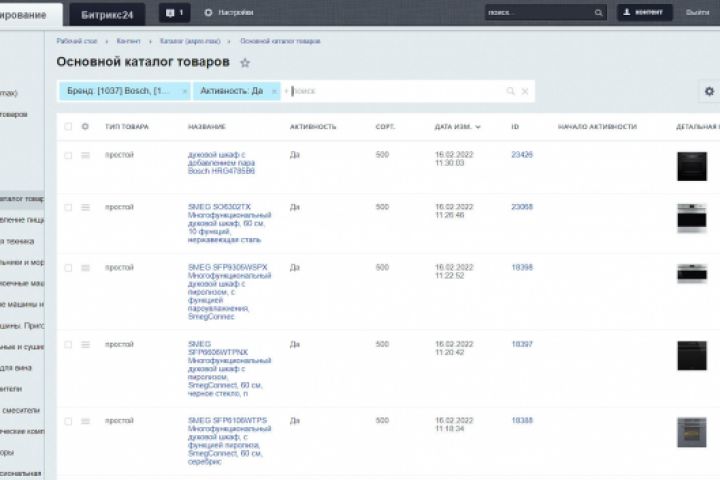Sort by ID column header
720x480 pixels.
pyautogui.click(x=515, y=127)
